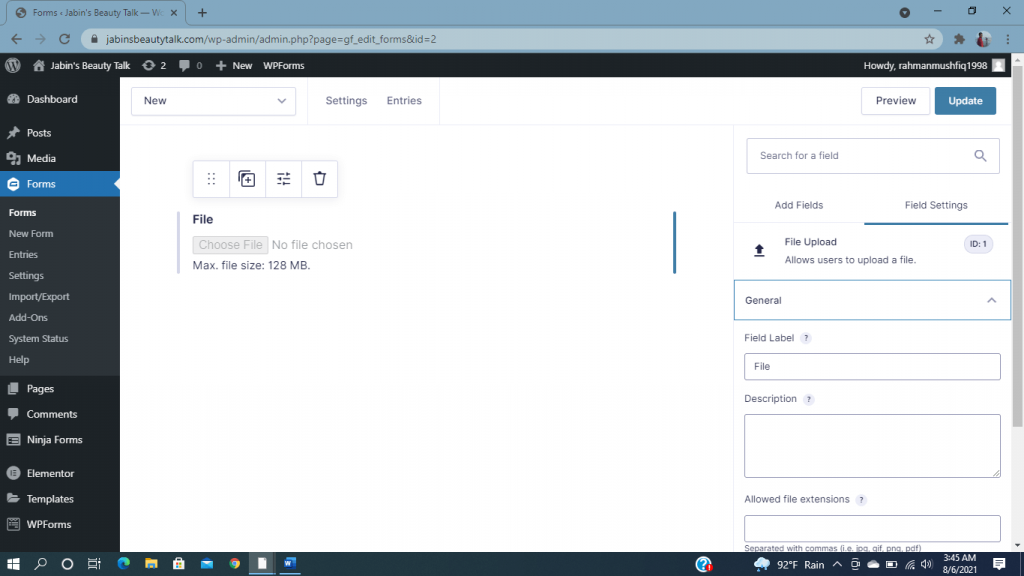Image resolution: width=1024 pixels, height=576 pixels.
Task: Open form Settings menu
Action: (346, 101)
